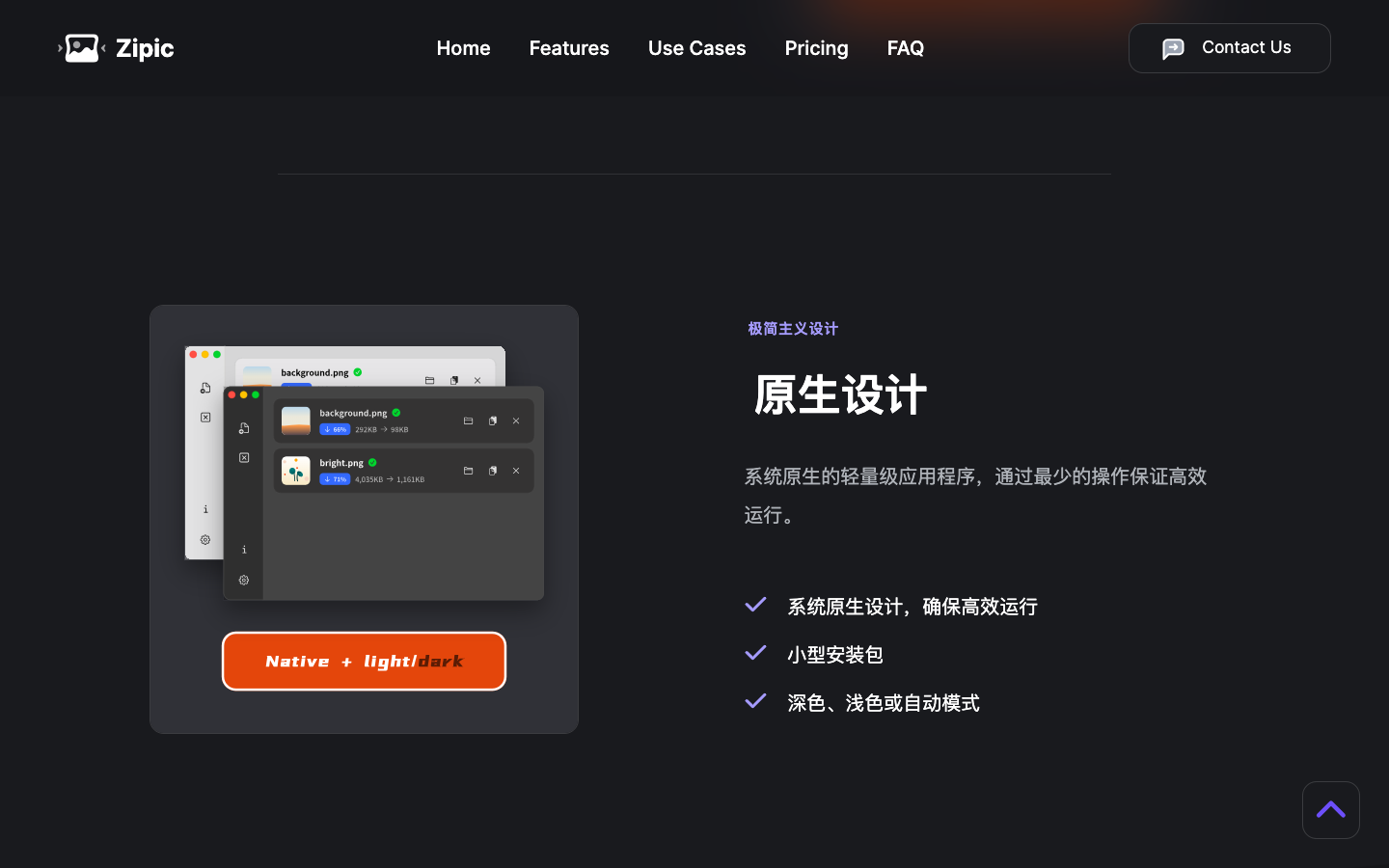Click the check beside 深色、浅色或自动模式
1389x868 pixels.
pos(755,701)
